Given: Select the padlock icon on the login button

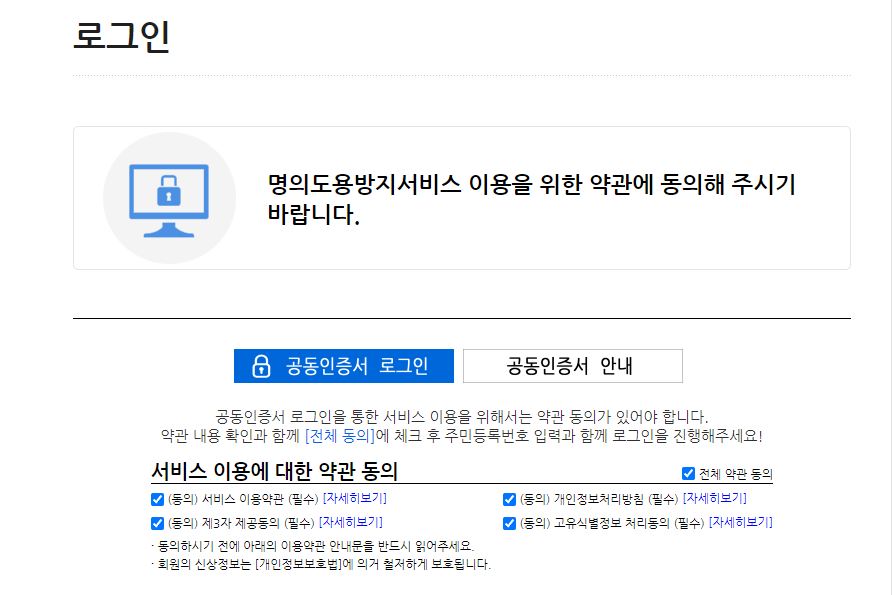Looking at the screenshot, I should tap(263, 365).
